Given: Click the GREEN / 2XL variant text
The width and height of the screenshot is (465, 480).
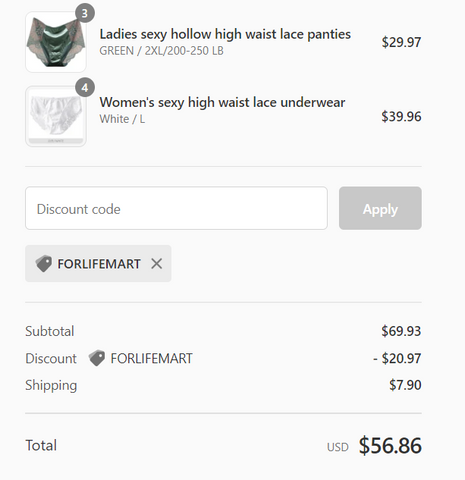Looking at the screenshot, I should click(x=161, y=51).
